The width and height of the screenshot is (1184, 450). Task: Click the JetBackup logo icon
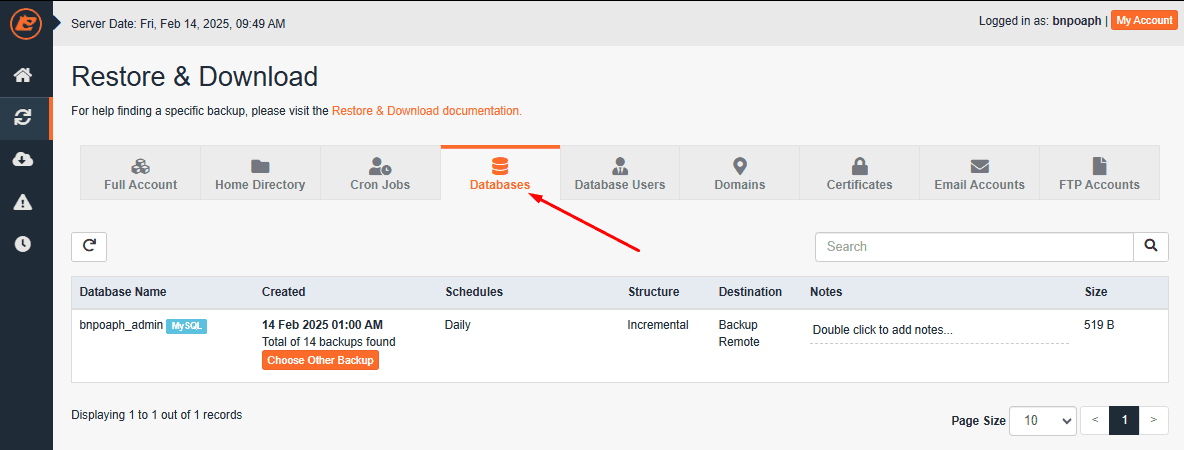25,23
